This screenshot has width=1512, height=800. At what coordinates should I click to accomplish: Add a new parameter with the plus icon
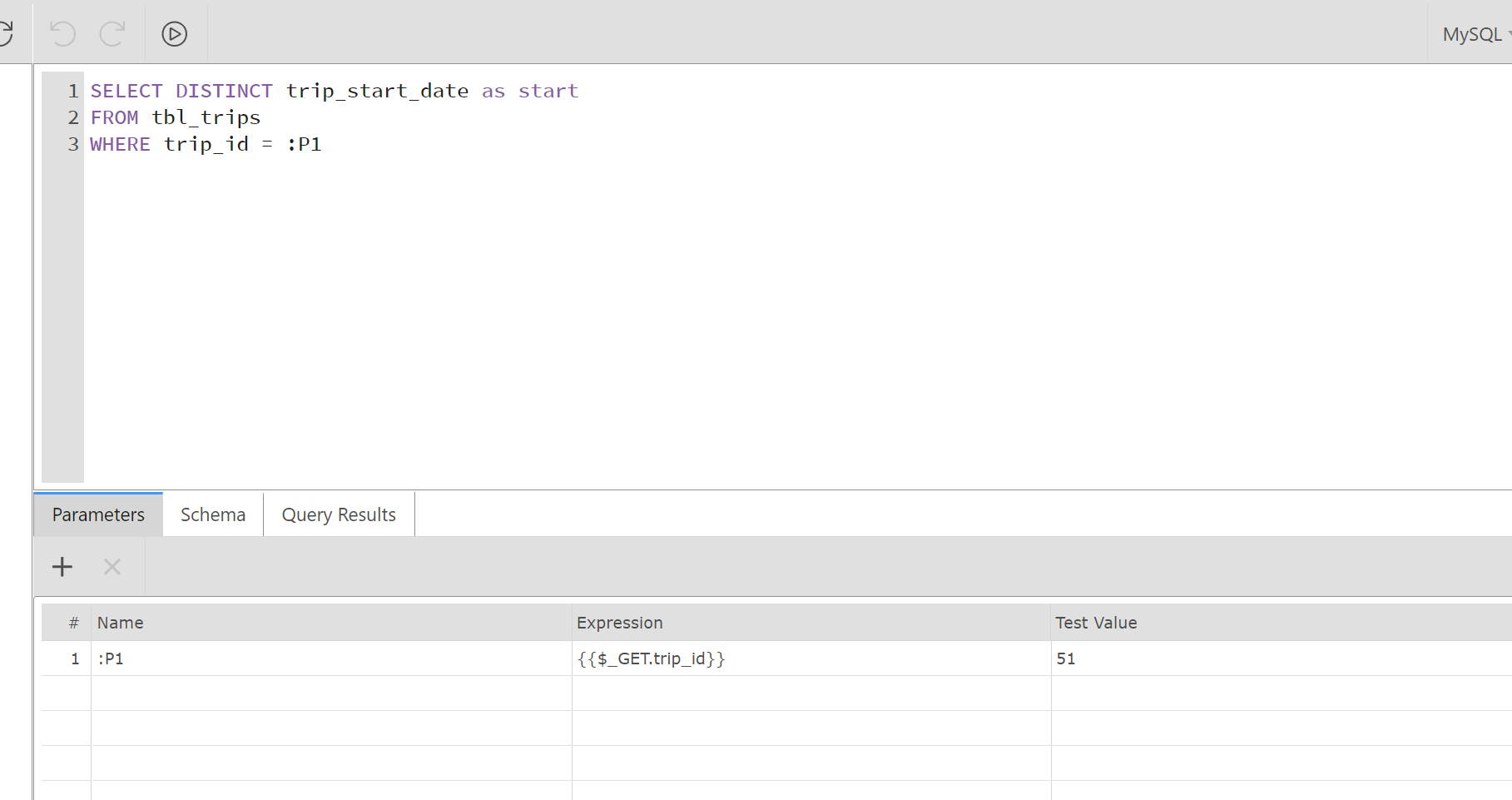point(62,566)
